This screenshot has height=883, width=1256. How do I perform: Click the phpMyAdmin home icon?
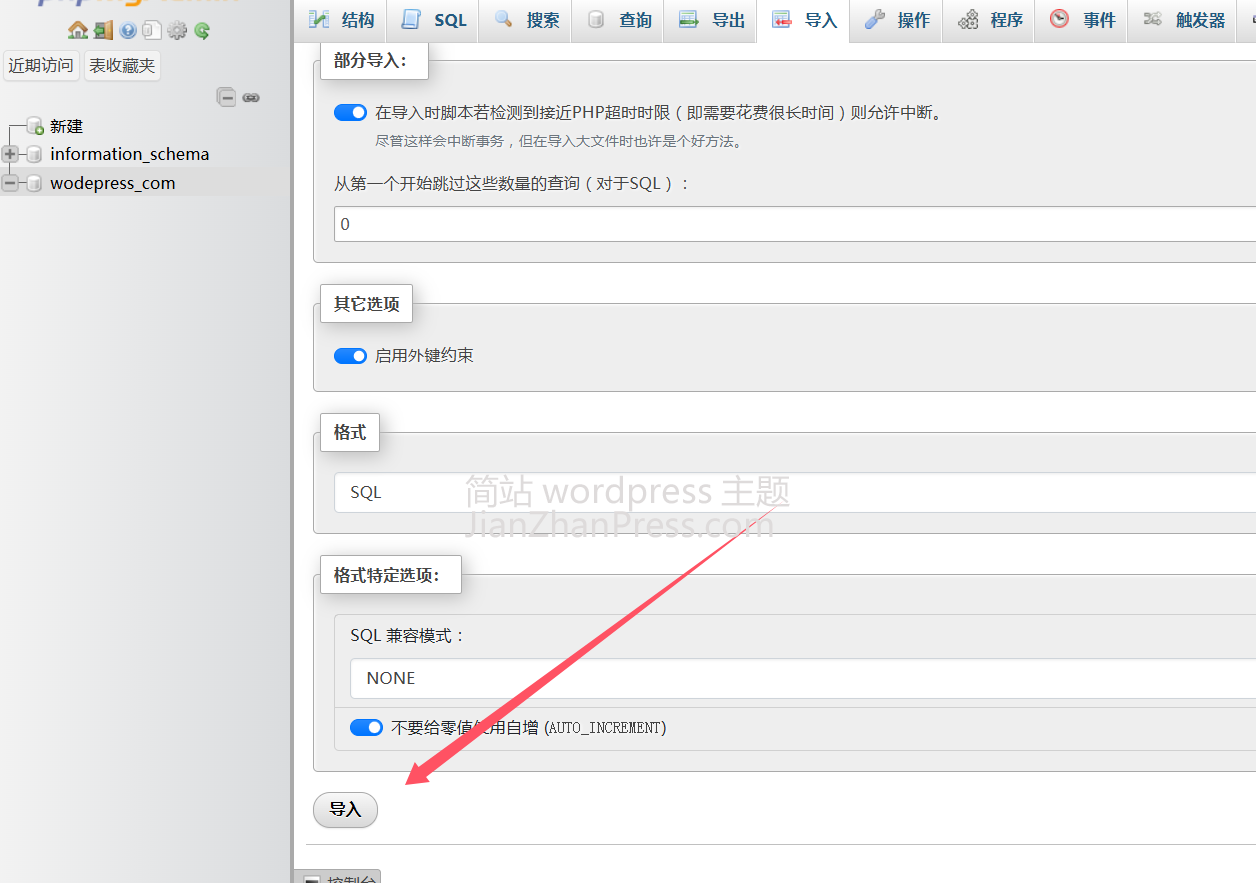77,31
